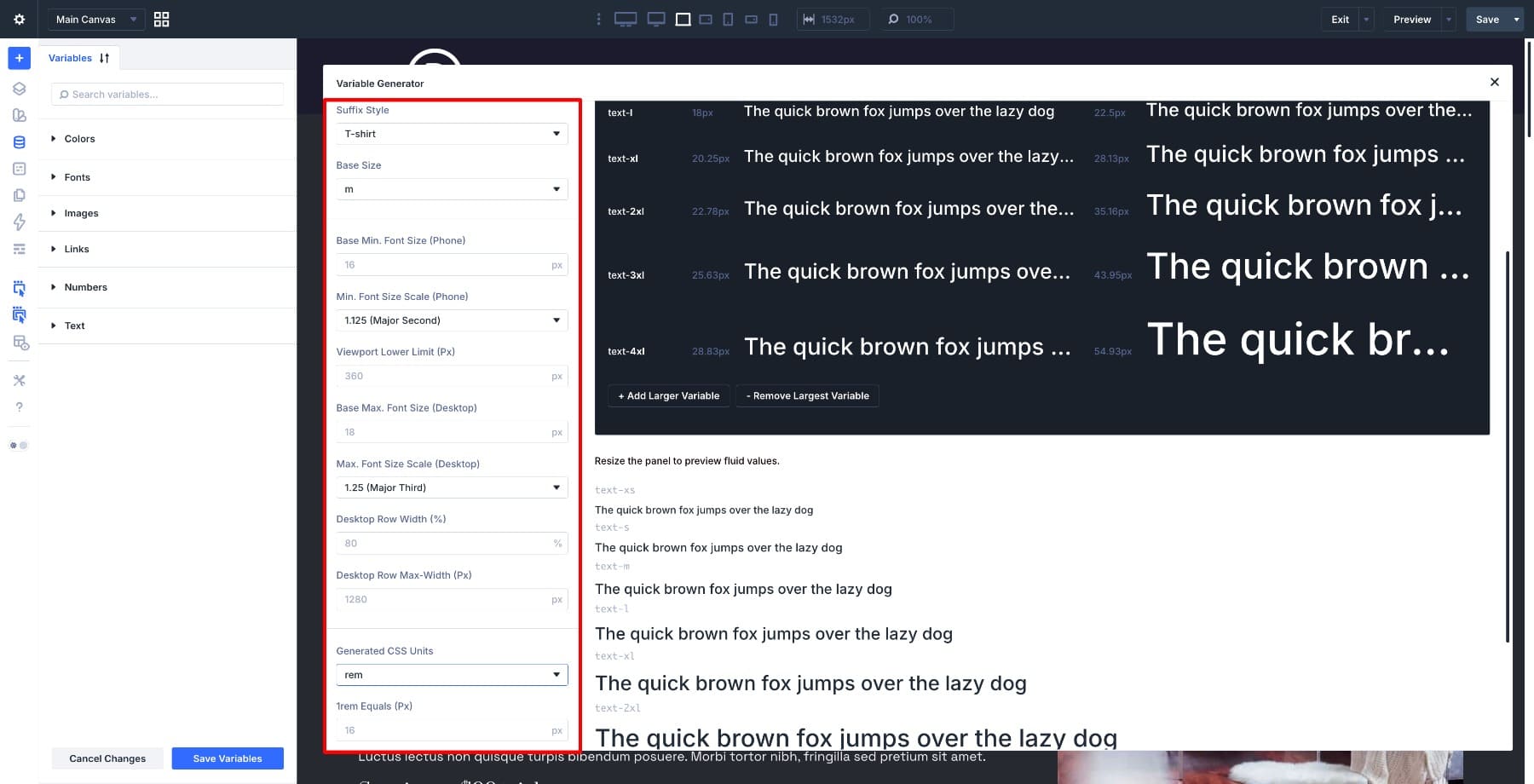This screenshot has width=1534, height=784.
Task: Click the Preview button
Action: (x=1412, y=19)
